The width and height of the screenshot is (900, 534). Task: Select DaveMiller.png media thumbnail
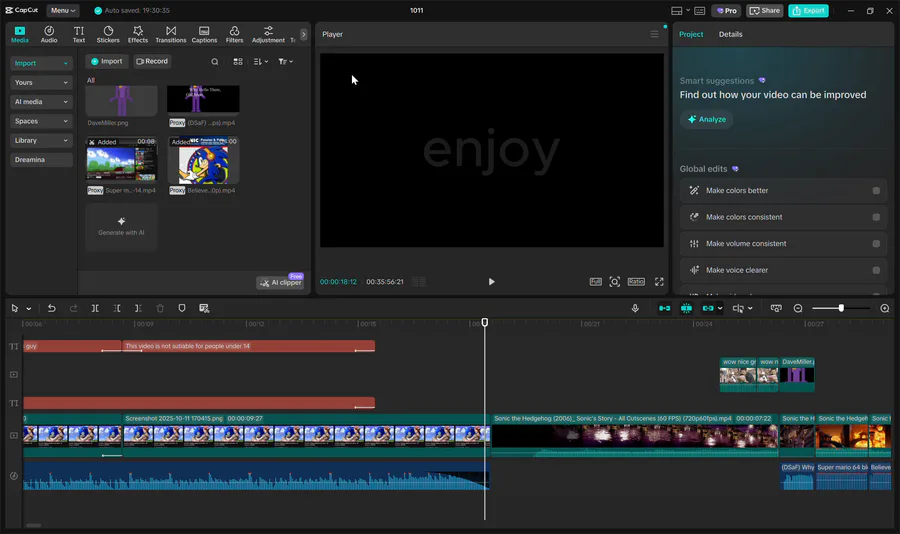tap(121, 101)
